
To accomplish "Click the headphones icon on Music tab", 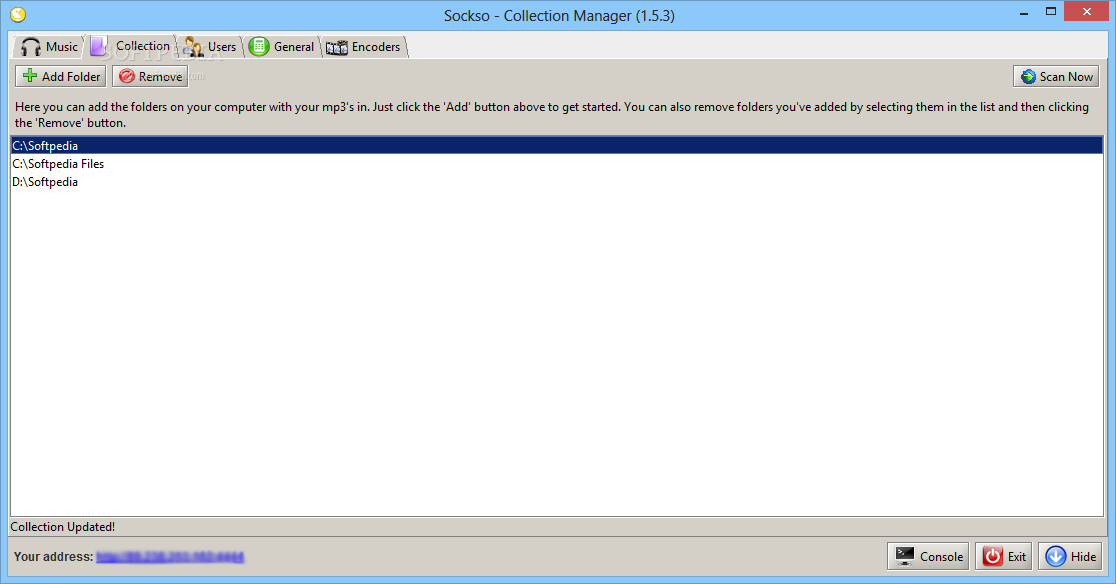I will click(31, 47).
